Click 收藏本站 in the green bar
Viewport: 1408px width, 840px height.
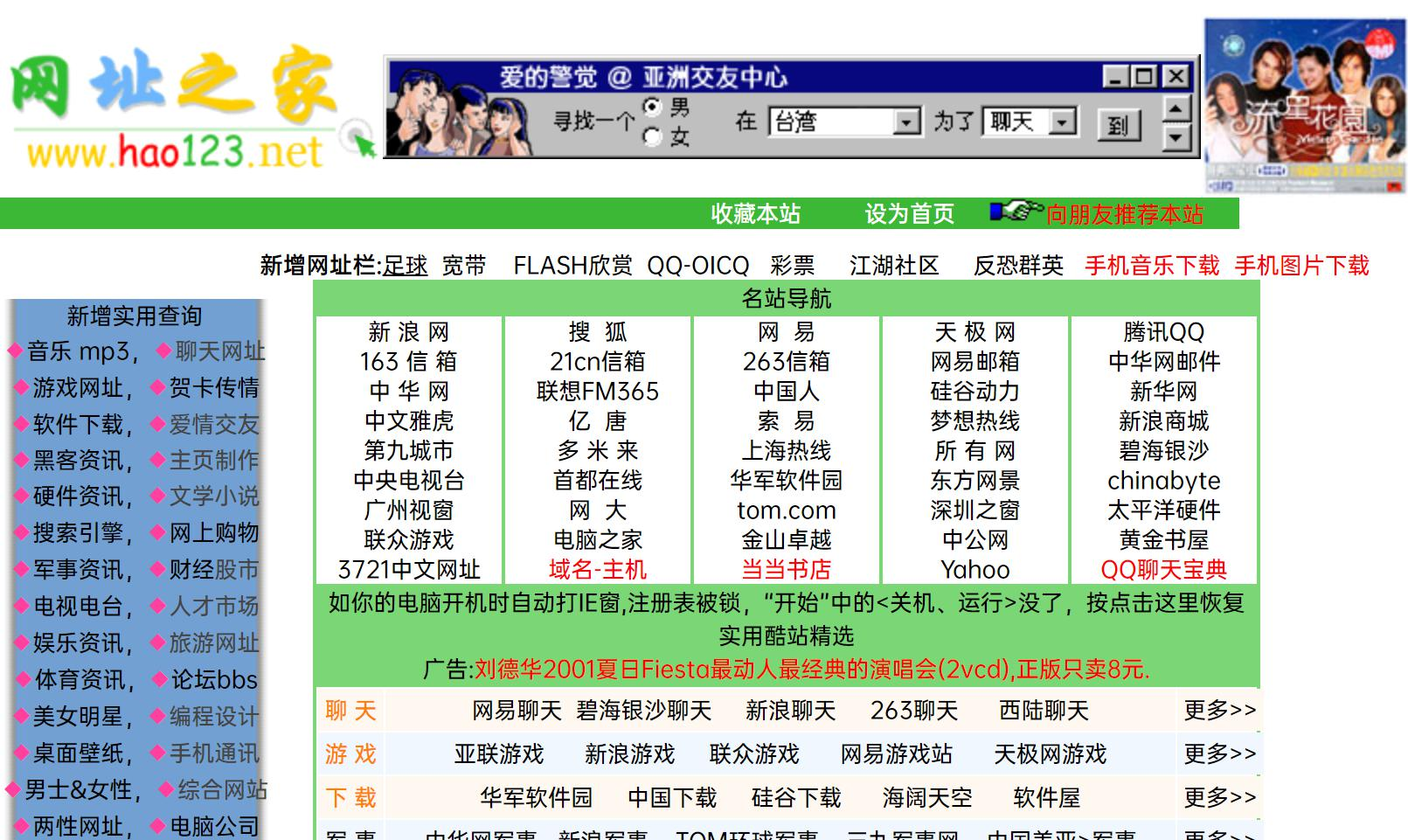(755, 214)
